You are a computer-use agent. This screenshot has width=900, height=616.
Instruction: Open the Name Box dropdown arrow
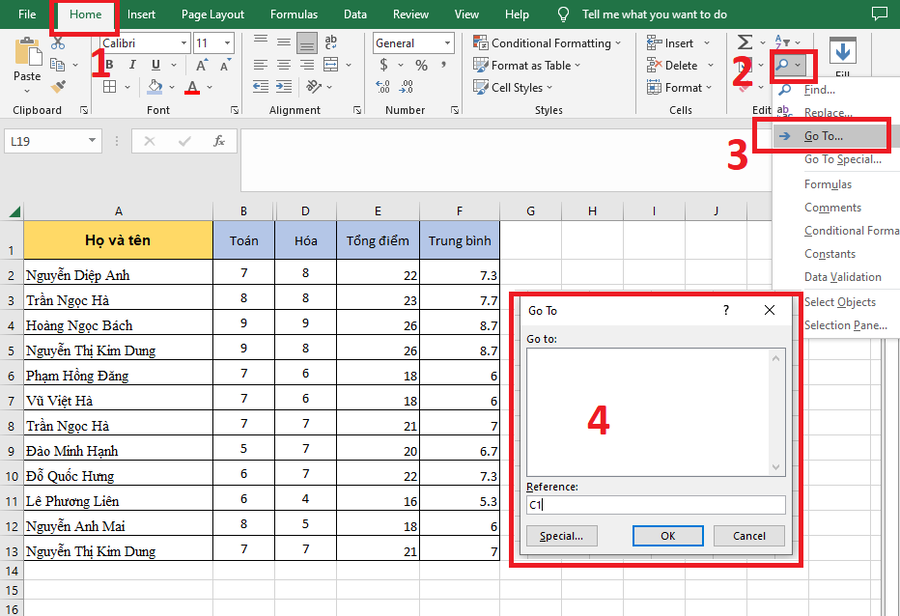[92, 141]
